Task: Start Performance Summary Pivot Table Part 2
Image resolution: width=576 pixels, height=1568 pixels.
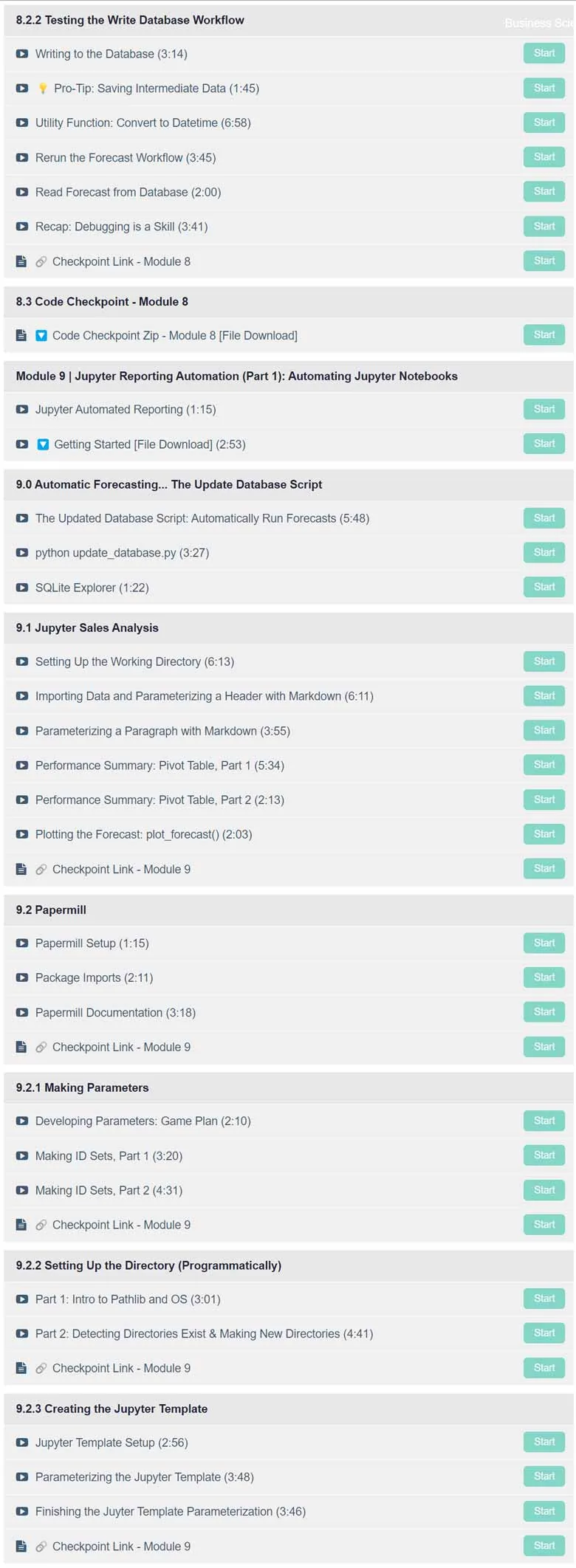Action: point(544,800)
